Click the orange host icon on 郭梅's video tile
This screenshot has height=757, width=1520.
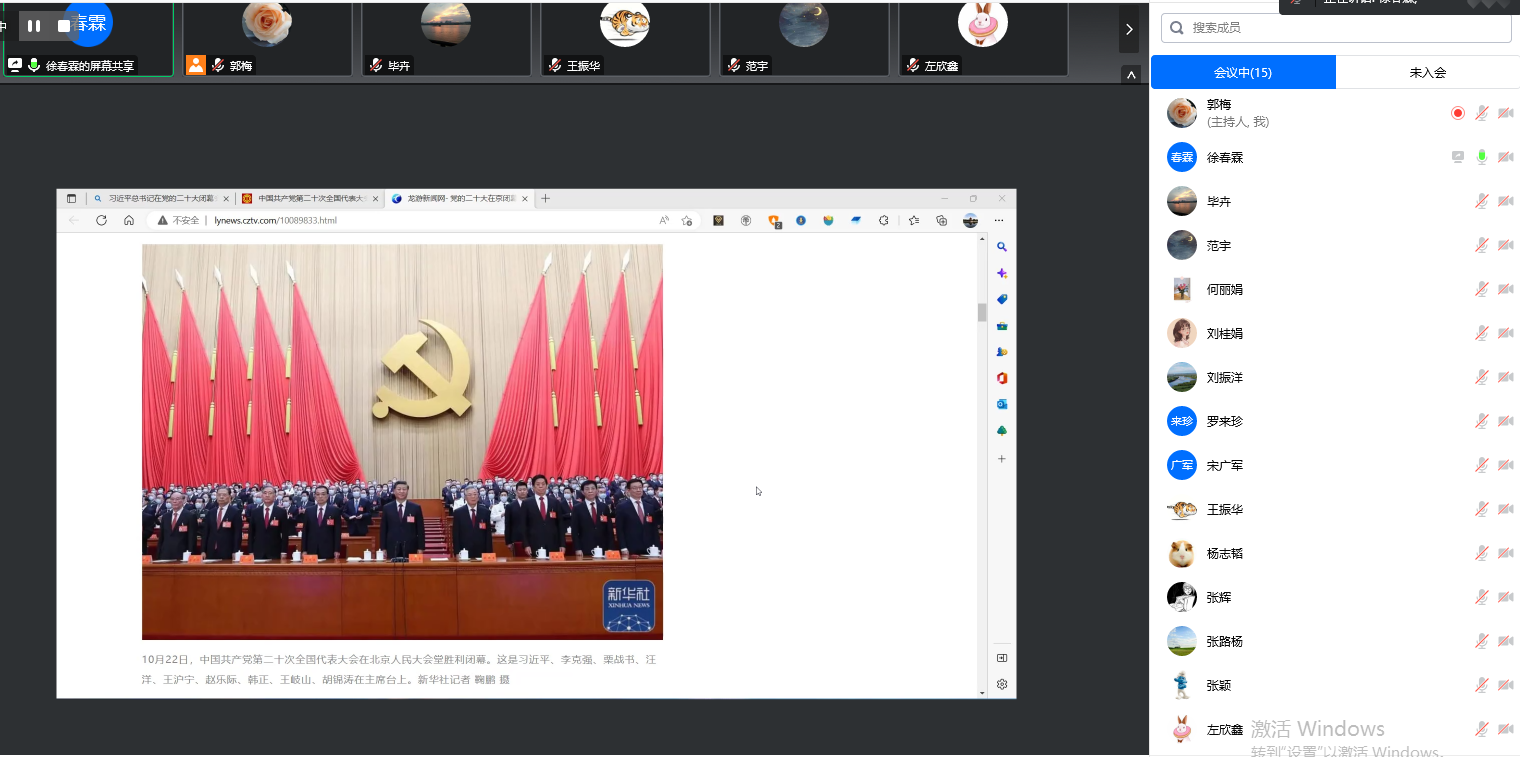196,65
